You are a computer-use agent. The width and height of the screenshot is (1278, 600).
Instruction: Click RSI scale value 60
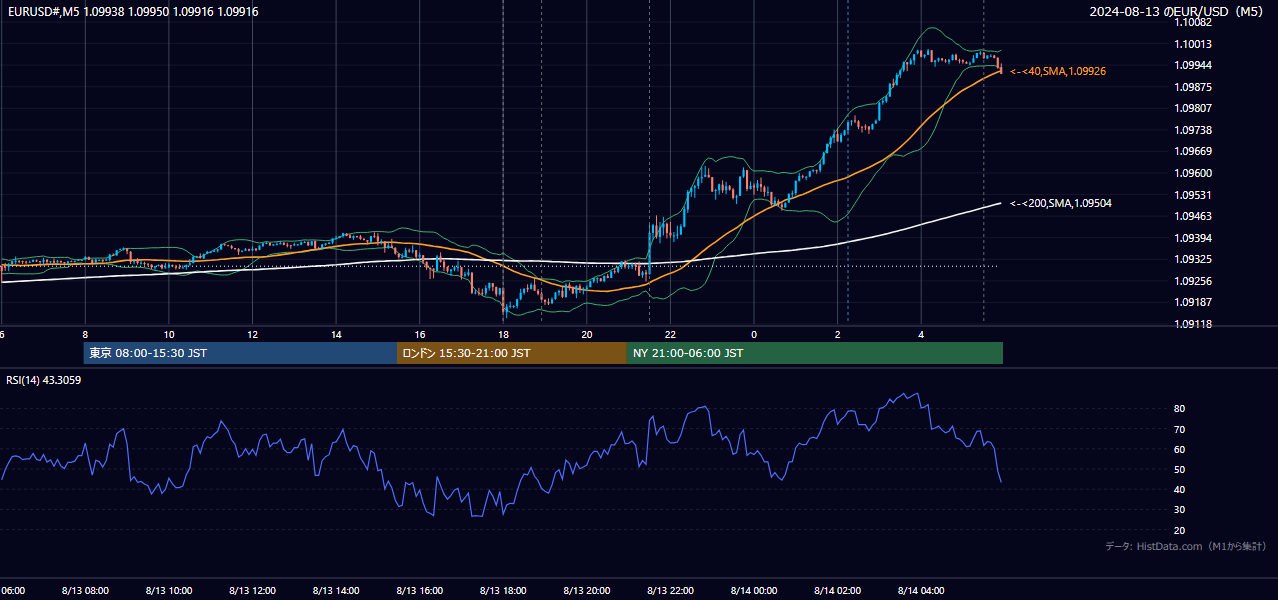pyautogui.click(x=1180, y=450)
